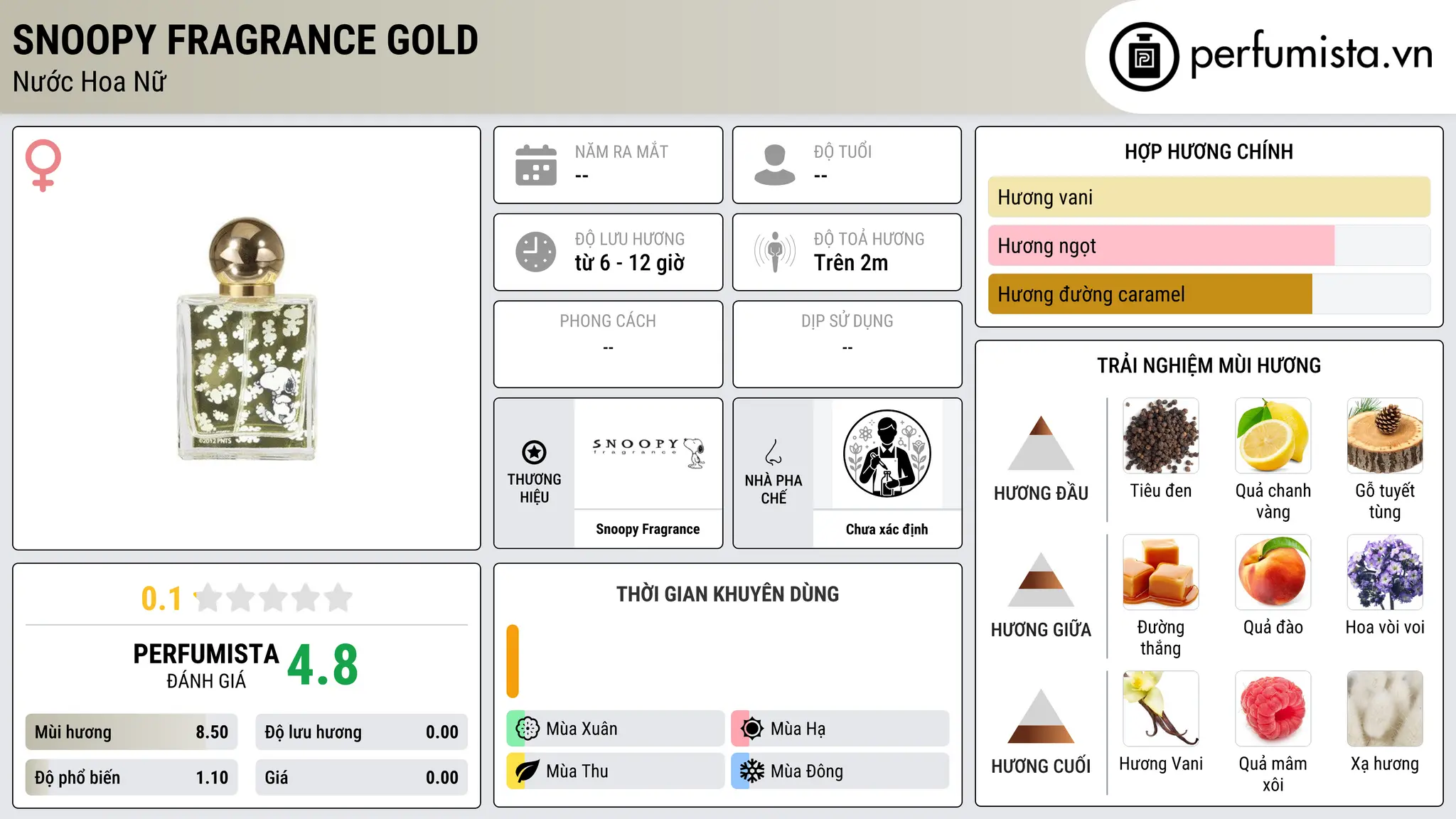Open the Hương Vani note image
The image size is (1456, 819).
point(1160,709)
